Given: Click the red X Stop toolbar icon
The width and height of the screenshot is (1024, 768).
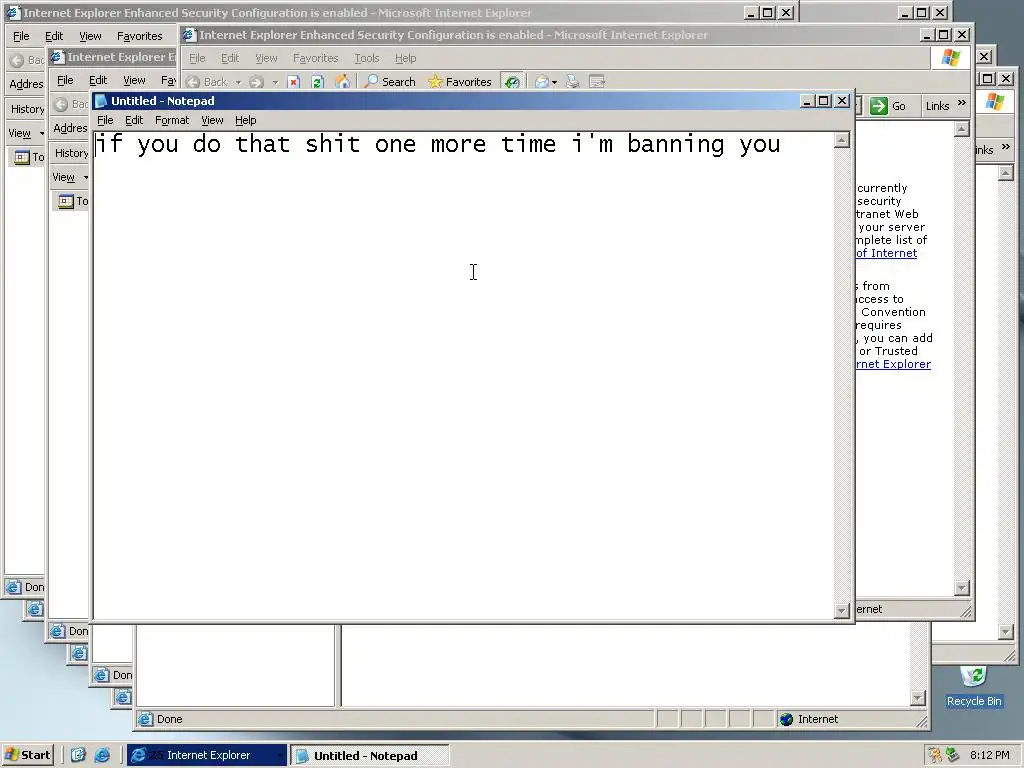Looking at the screenshot, I should [x=293, y=82].
